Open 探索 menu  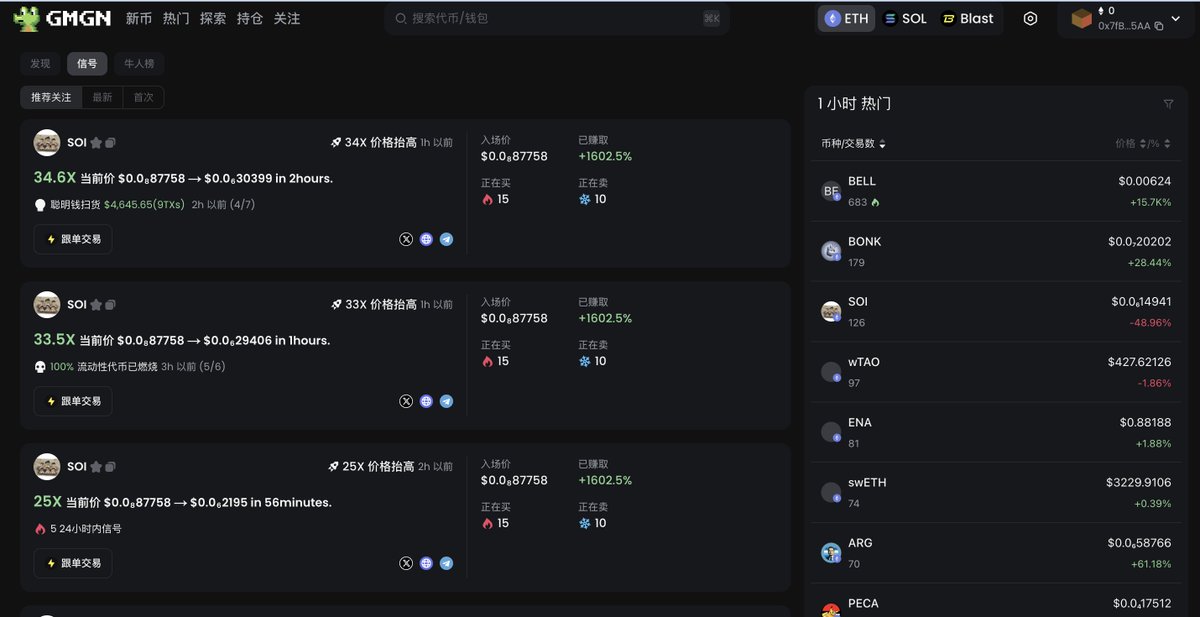click(x=213, y=19)
